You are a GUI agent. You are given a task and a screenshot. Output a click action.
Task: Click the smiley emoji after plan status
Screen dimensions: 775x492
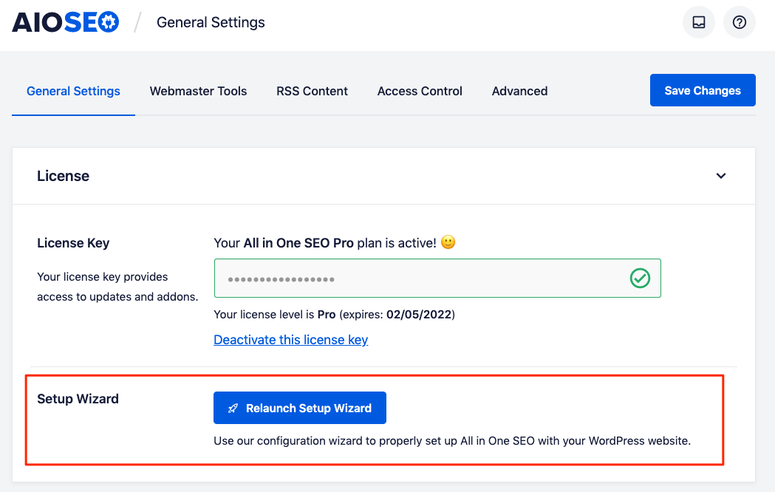click(x=448, y=242)
